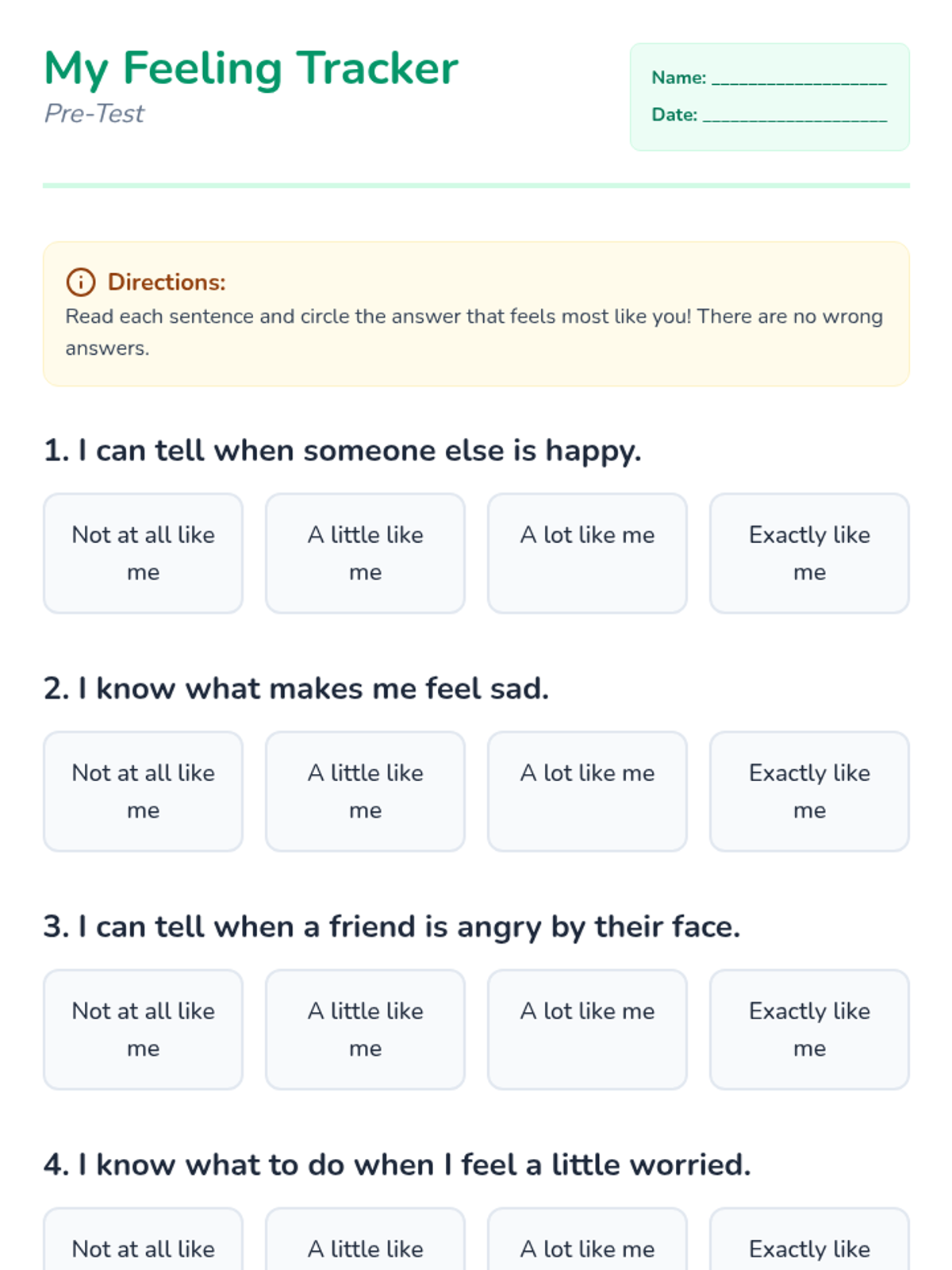
Task: Select "A lot like me" for question 2
Action: (587, 791)
